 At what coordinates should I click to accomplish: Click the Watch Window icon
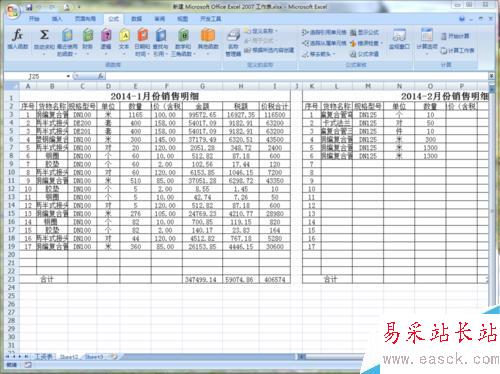[399, 35]
